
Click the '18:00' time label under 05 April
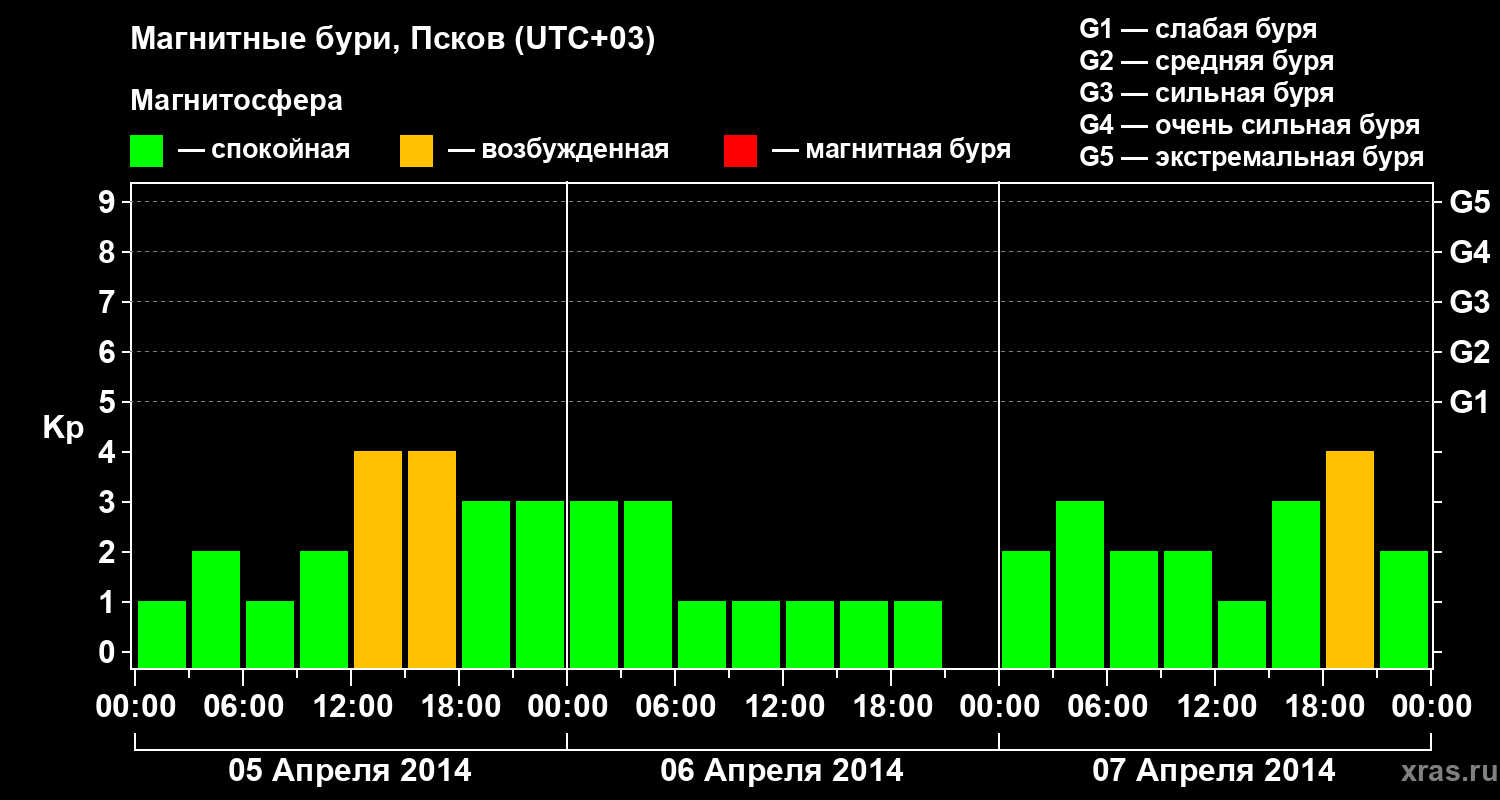(x=459, y=707)
